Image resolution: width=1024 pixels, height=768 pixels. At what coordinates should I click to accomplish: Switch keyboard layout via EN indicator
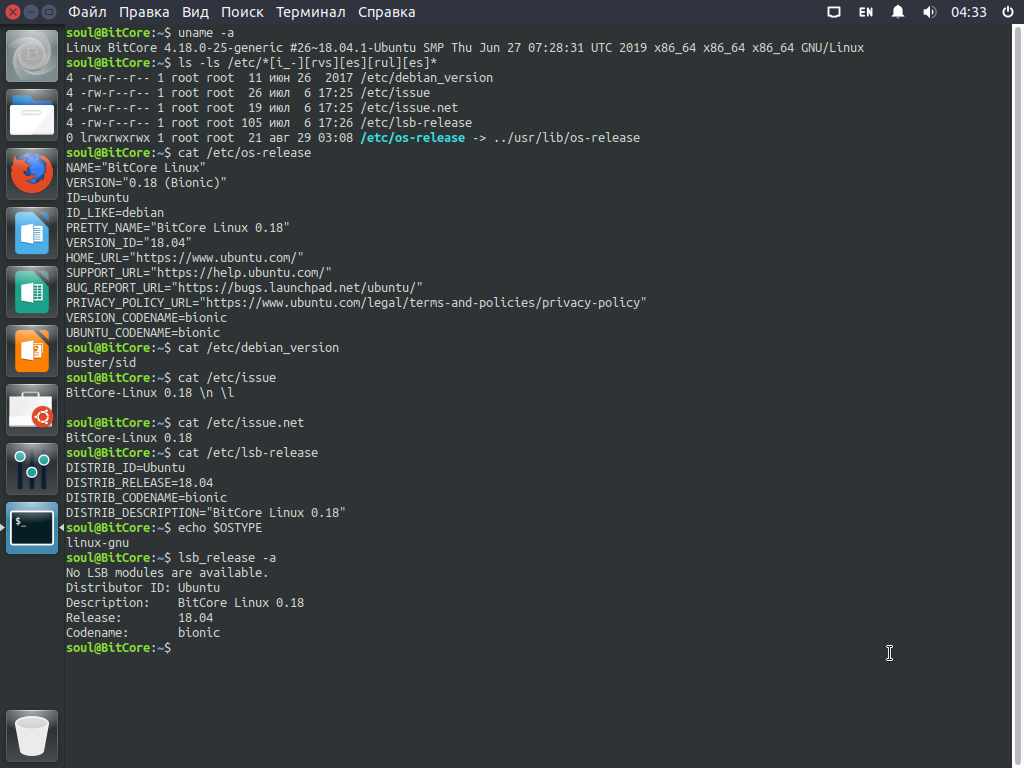click(865, 12)
